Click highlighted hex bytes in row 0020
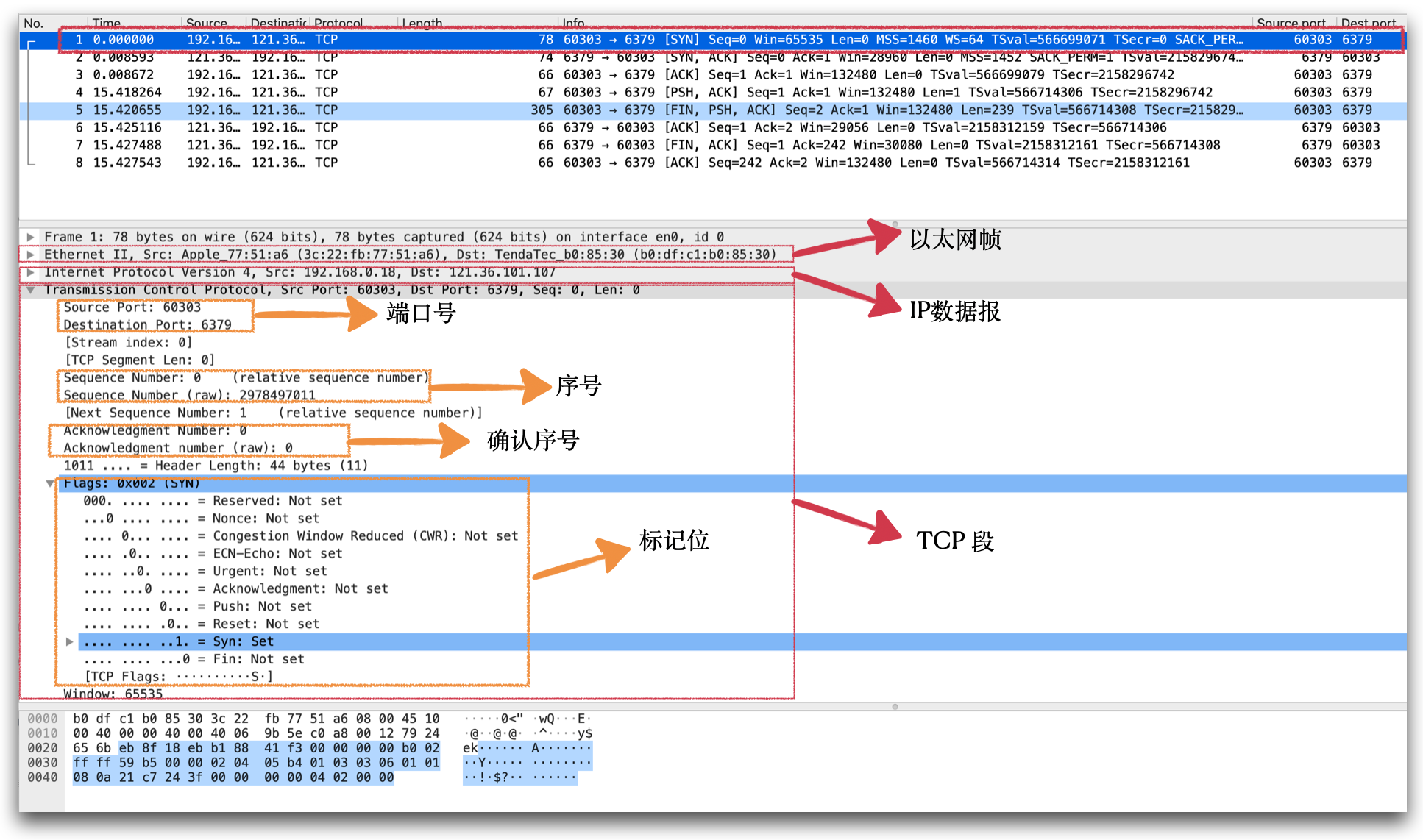Screen dimensions: 1423x840 click(x=280, y=749)
